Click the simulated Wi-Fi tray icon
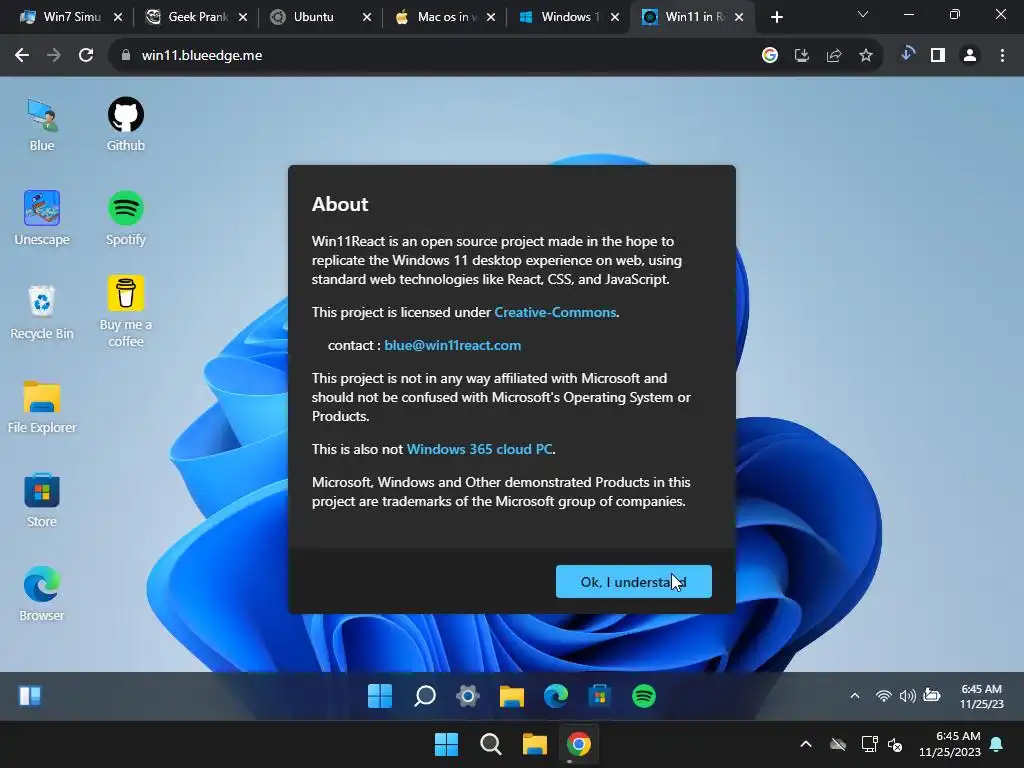The height and width of the screenshot is (768, 1024). pyautogui.click(x=884, y=696)
